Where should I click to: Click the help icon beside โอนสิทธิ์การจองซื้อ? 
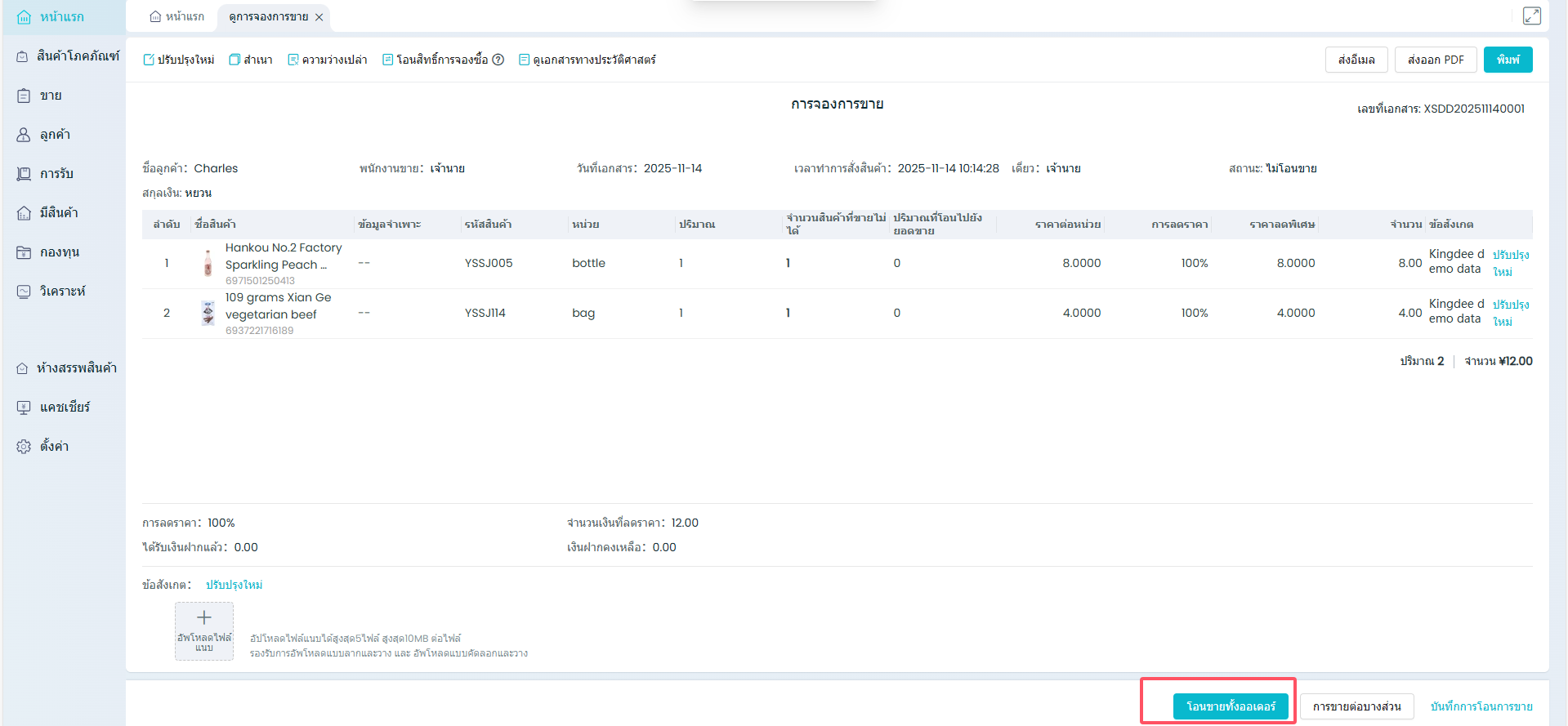coord(498,60)
